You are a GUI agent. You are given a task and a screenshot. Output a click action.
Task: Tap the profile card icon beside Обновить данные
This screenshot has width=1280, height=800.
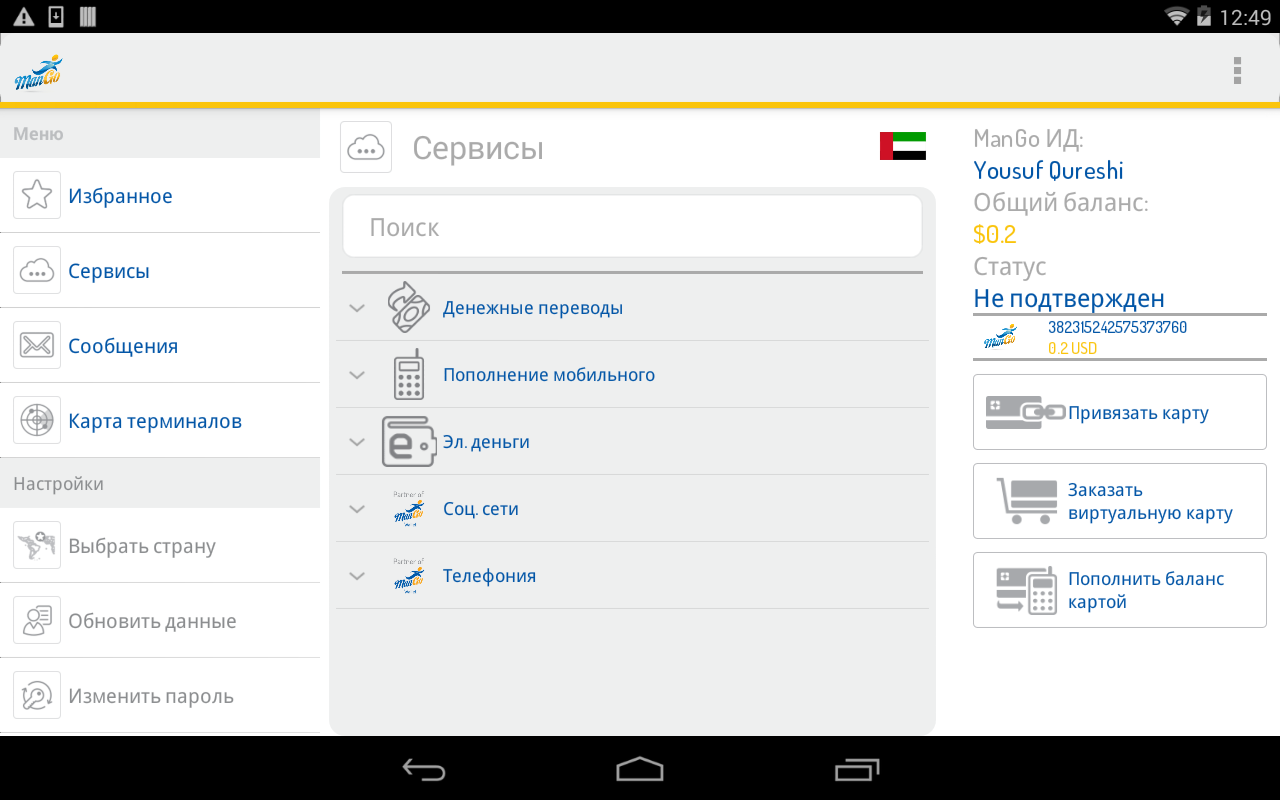37,620
